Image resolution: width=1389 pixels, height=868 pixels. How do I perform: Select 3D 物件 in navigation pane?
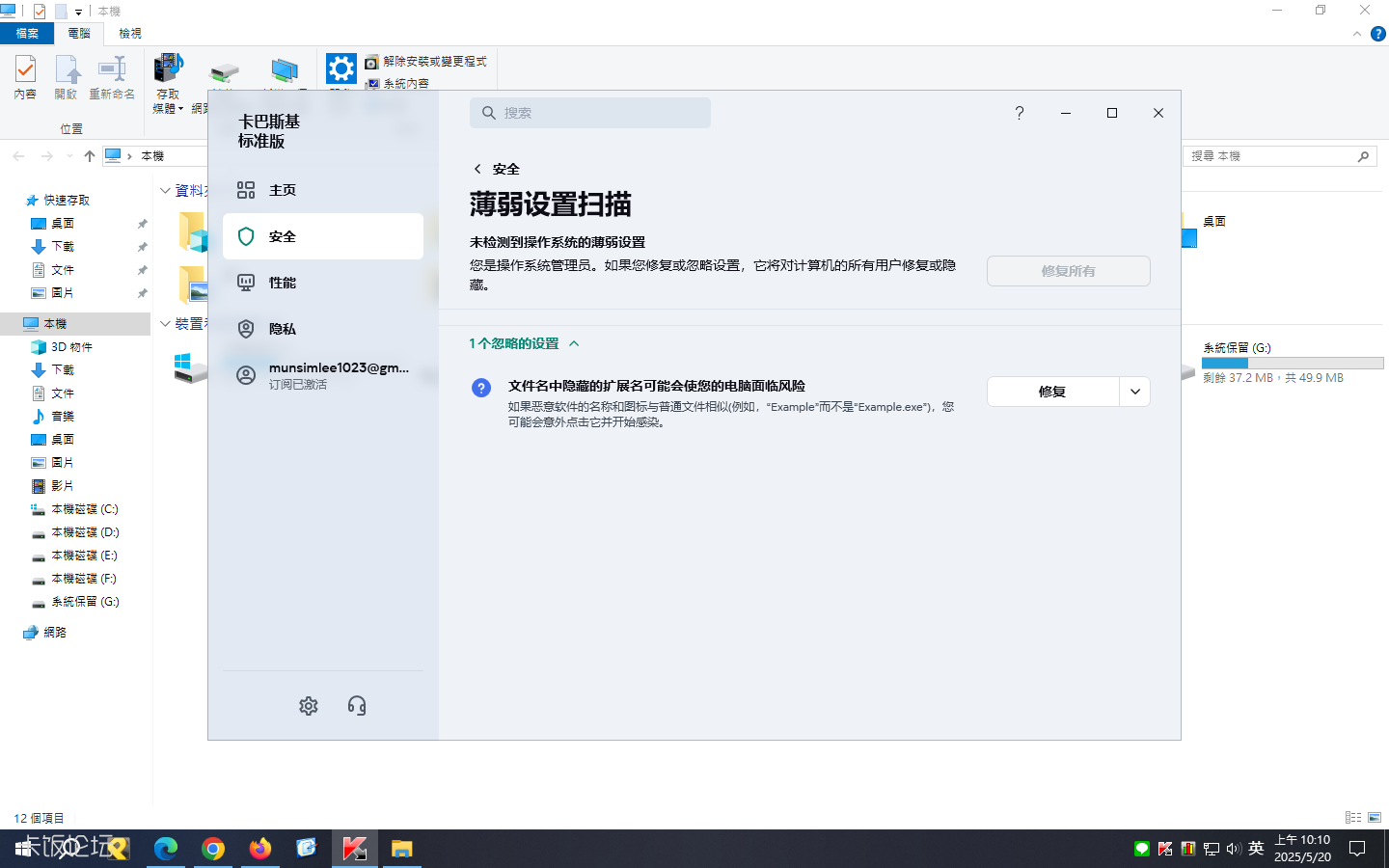(x=71, y=347)
